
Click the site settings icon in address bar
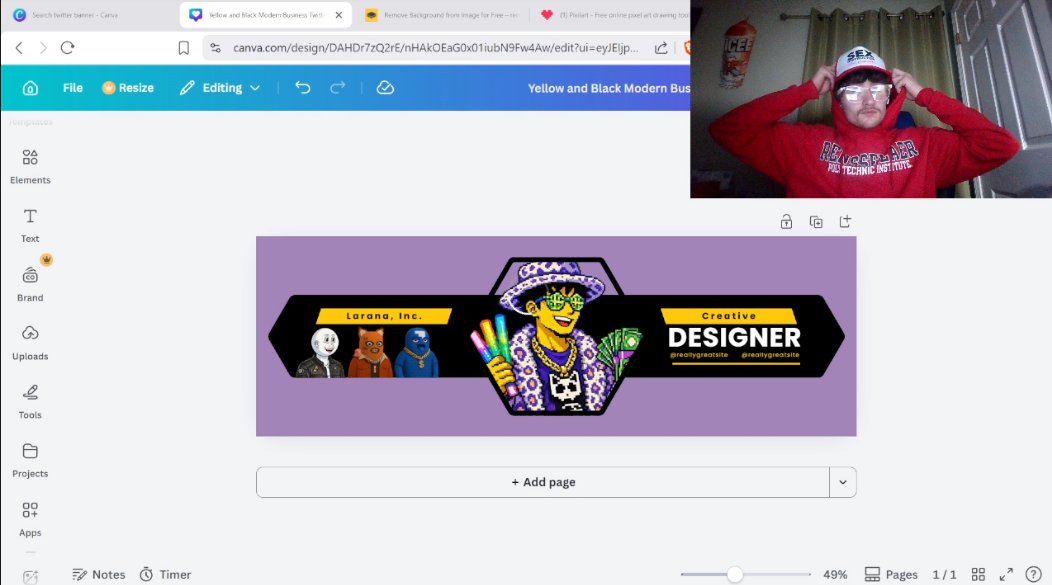pos(215,48)
